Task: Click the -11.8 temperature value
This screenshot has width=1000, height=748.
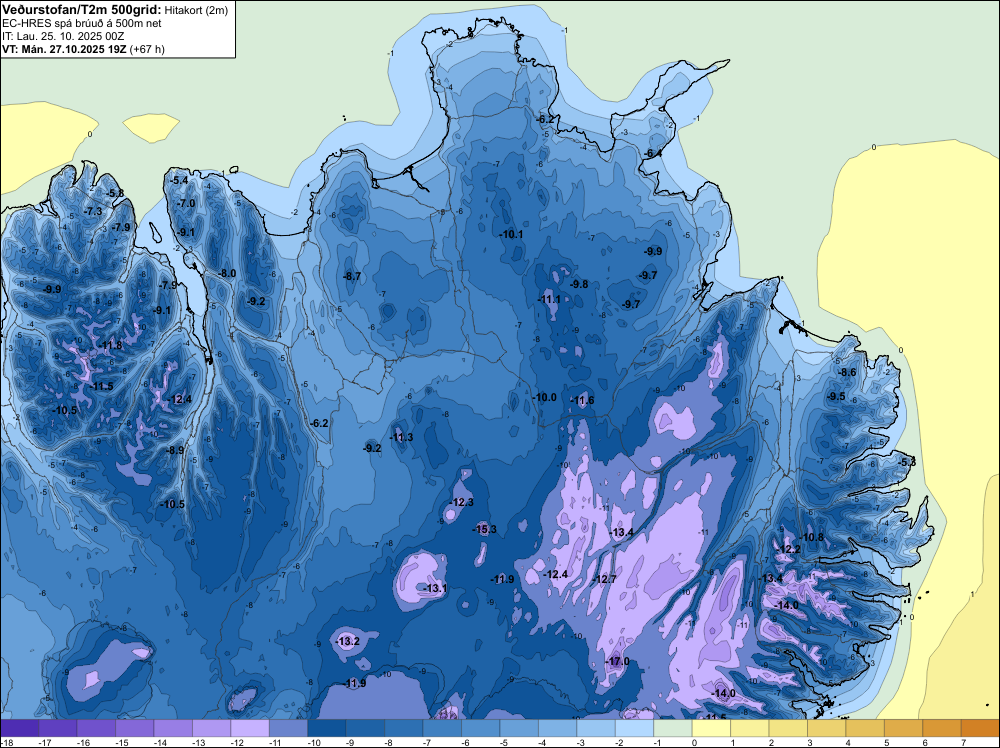Action: click(110, 346)
